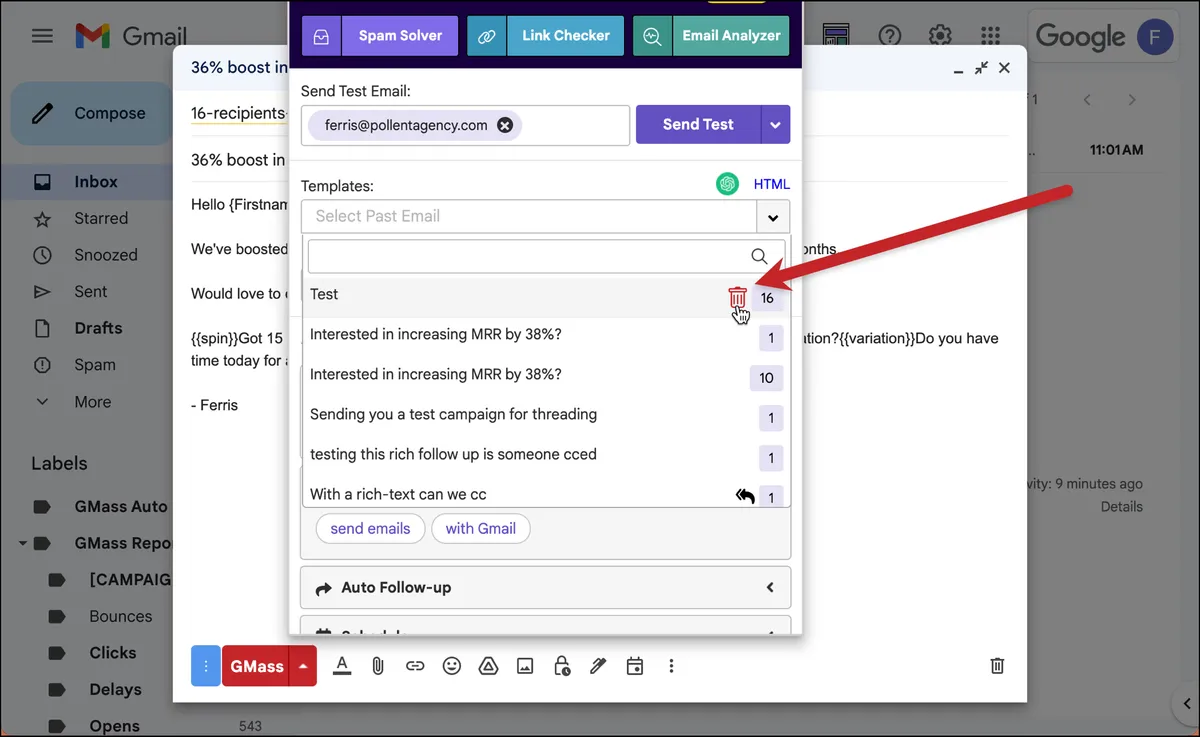Viewport: 1200px width, 737px height.
Task: Choose 'Sending you a test campaign for threading'
Action: pos(546,416)
